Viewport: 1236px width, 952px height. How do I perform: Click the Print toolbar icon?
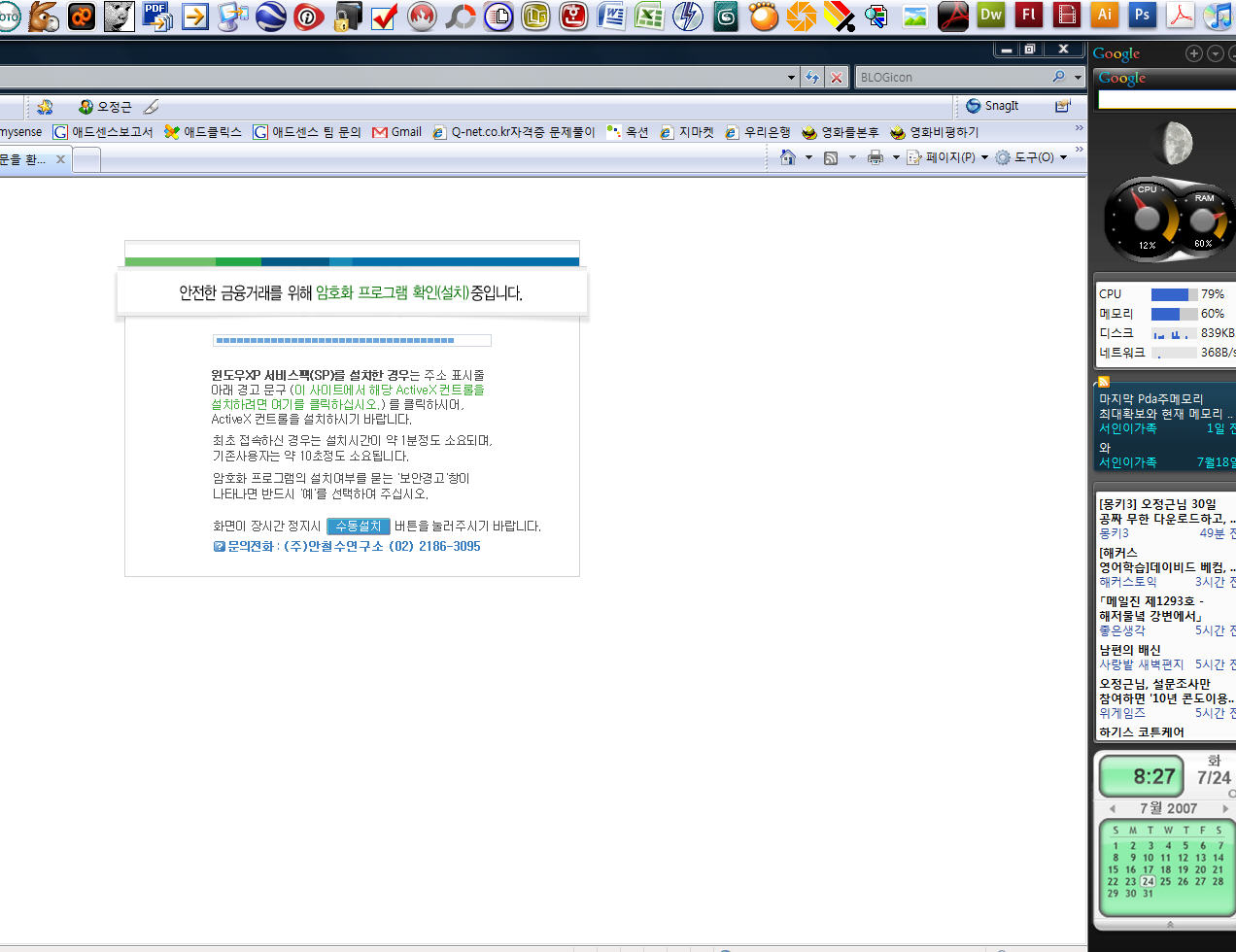[x=875, y=157]
